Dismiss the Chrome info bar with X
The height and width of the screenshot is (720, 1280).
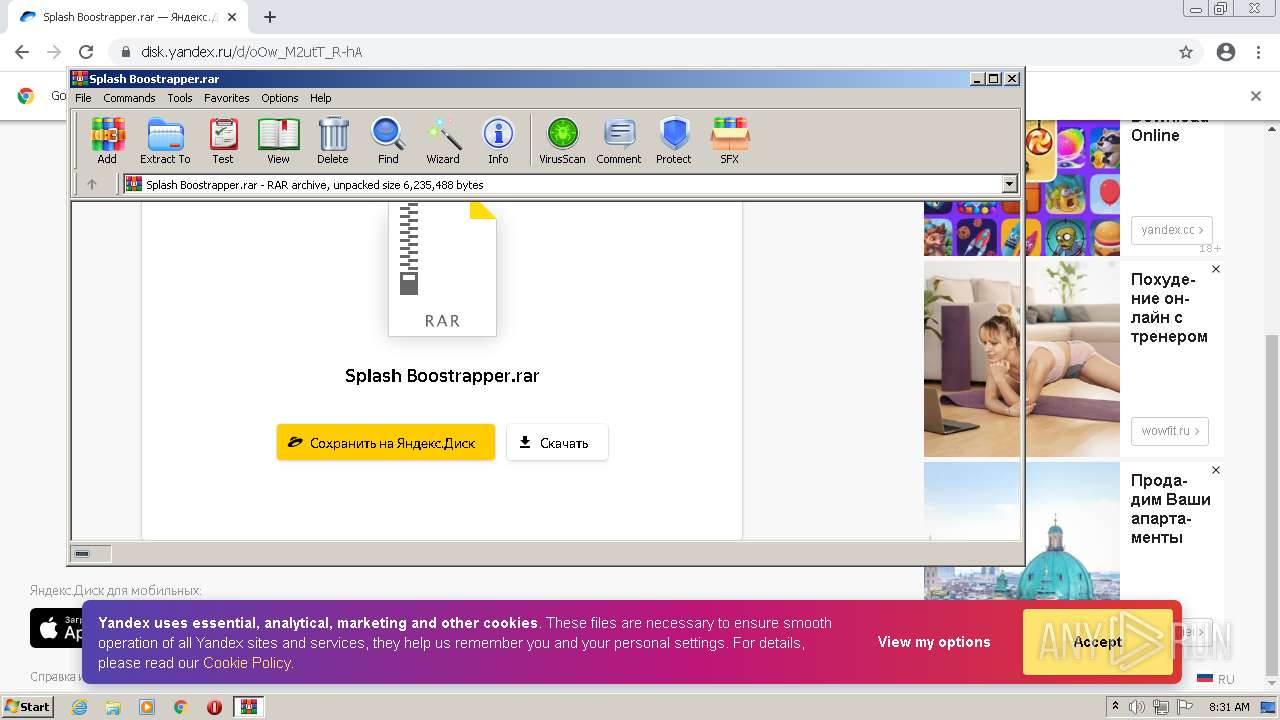tap(1256, 96)
